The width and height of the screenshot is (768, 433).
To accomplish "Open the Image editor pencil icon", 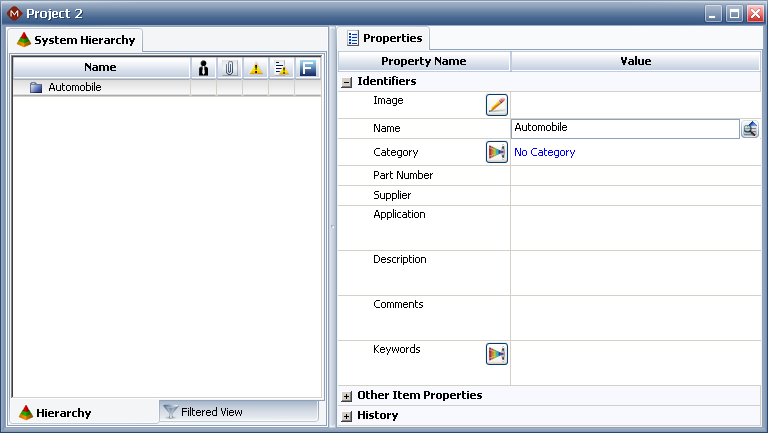I will click(x=497, y=105).
